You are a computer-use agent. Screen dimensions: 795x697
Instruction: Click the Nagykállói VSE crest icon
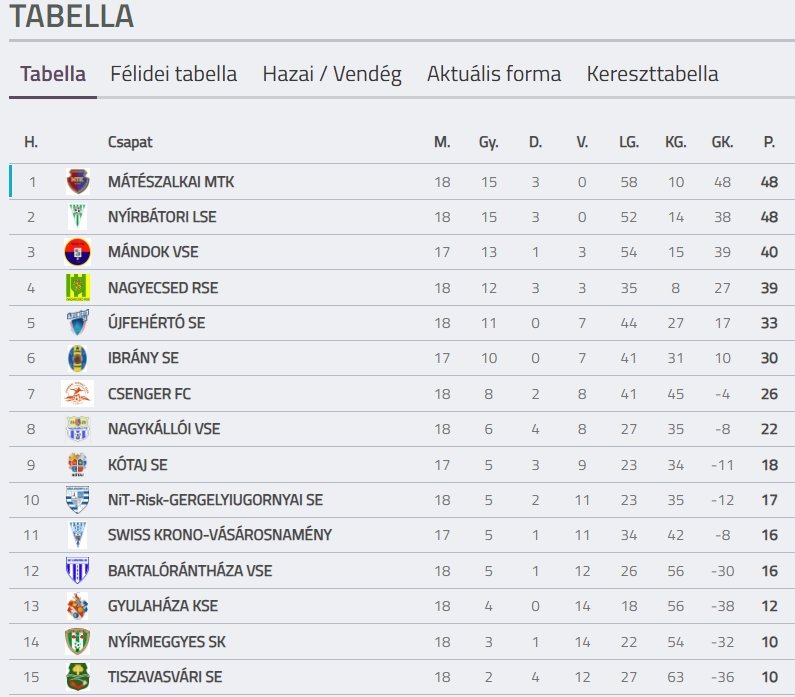pos(77,429)
